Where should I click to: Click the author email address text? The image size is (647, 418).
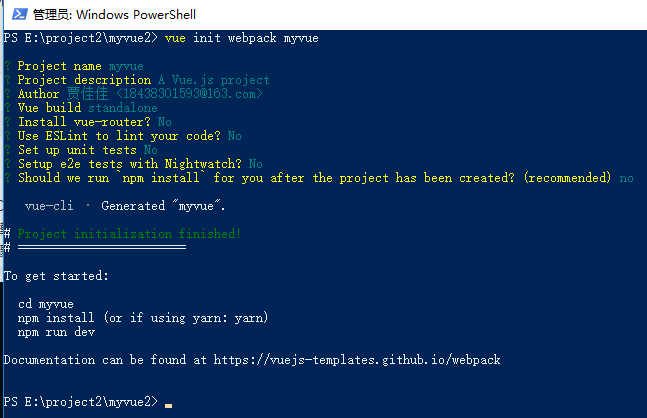(189, 94)
